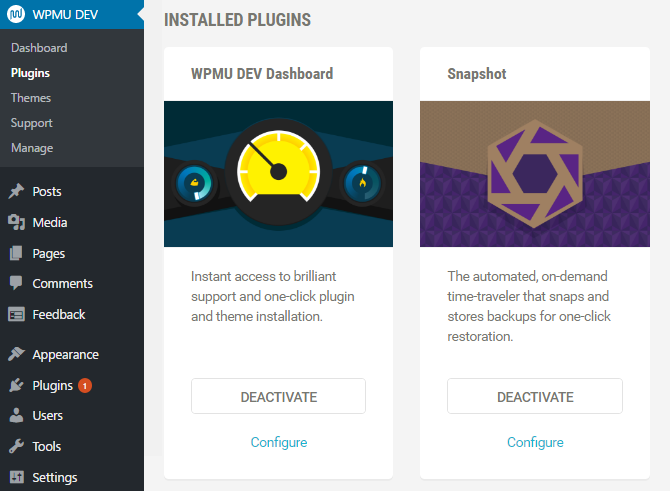
Task: Go to Media in the admin menu
Action: pos(50,223)
